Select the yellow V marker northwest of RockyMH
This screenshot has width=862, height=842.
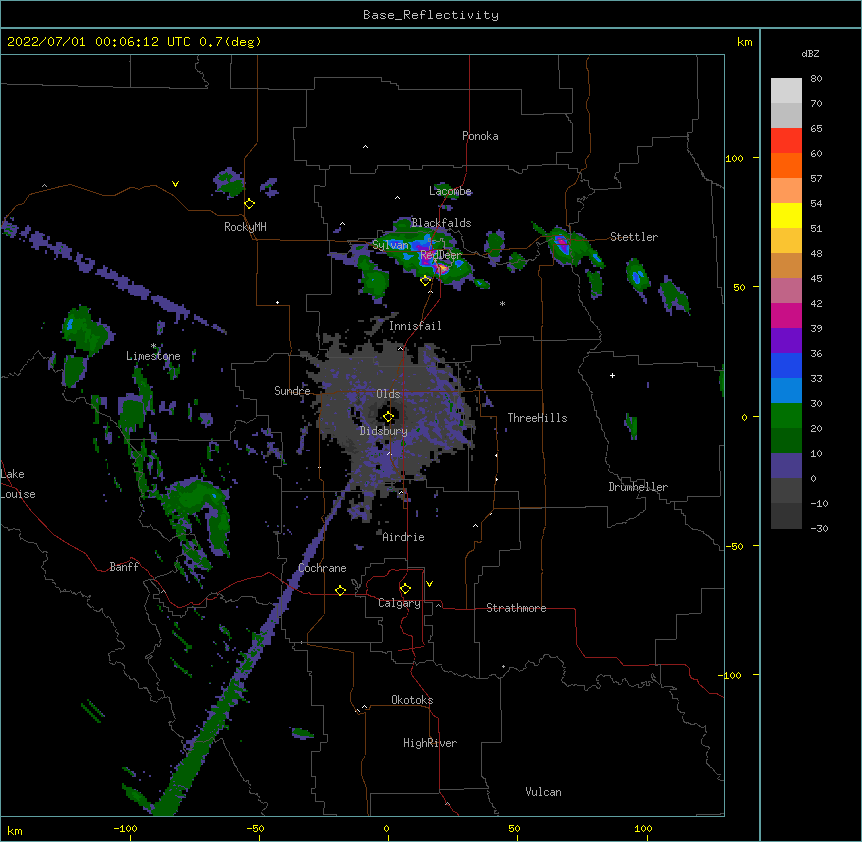tap(175, 184)
